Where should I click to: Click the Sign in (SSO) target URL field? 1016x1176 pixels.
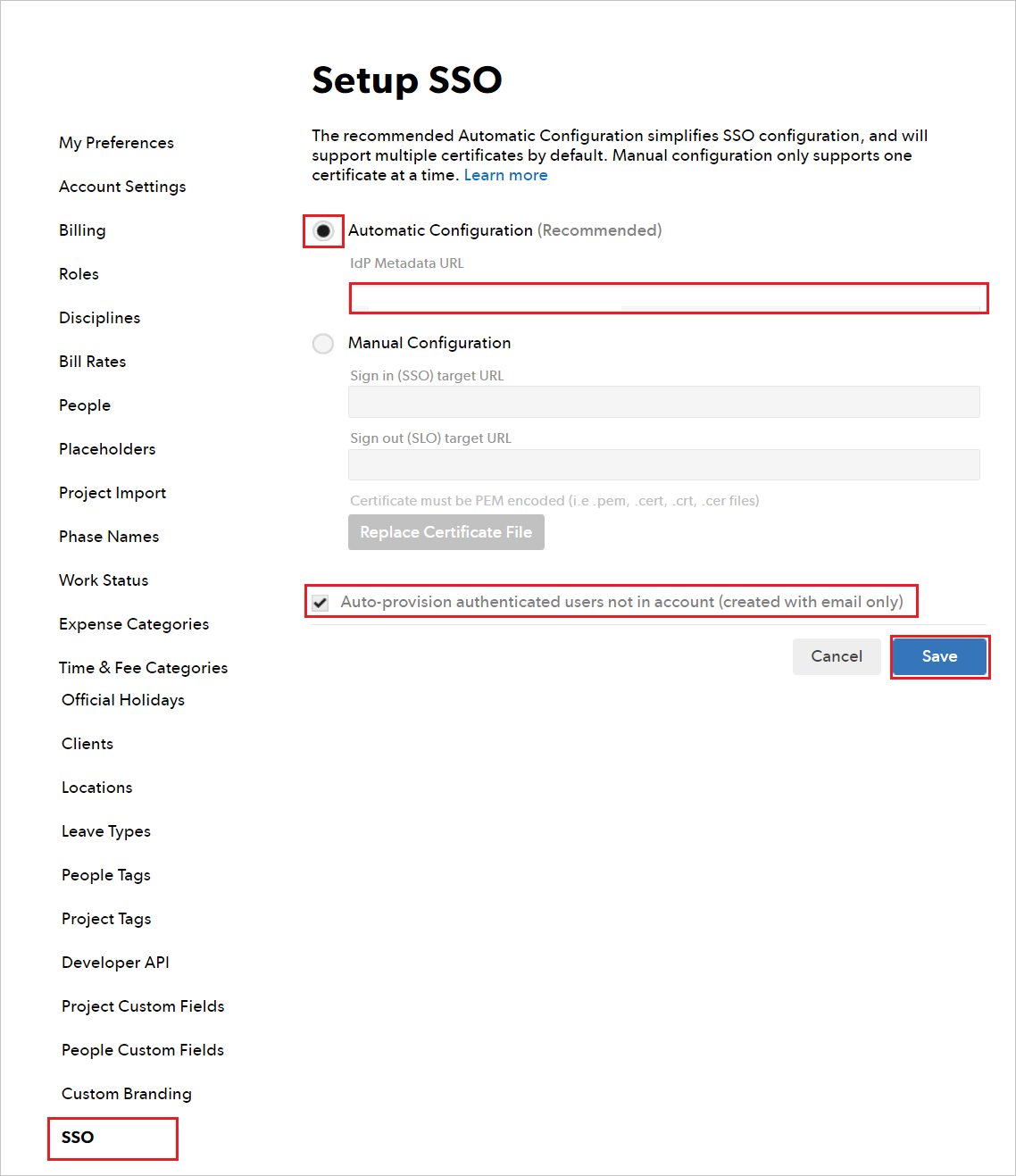(663, 402)
